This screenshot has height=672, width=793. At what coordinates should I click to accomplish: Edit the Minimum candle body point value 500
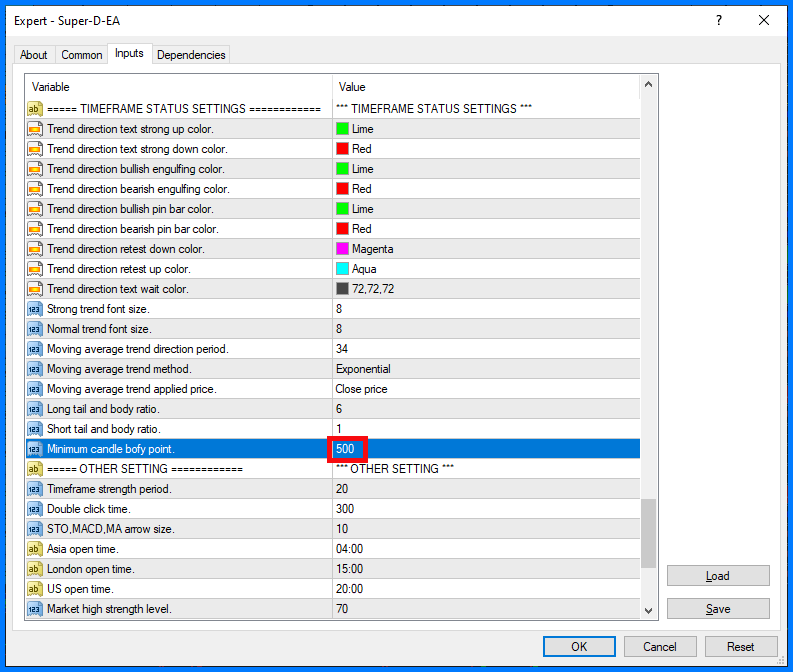[346, 449]
